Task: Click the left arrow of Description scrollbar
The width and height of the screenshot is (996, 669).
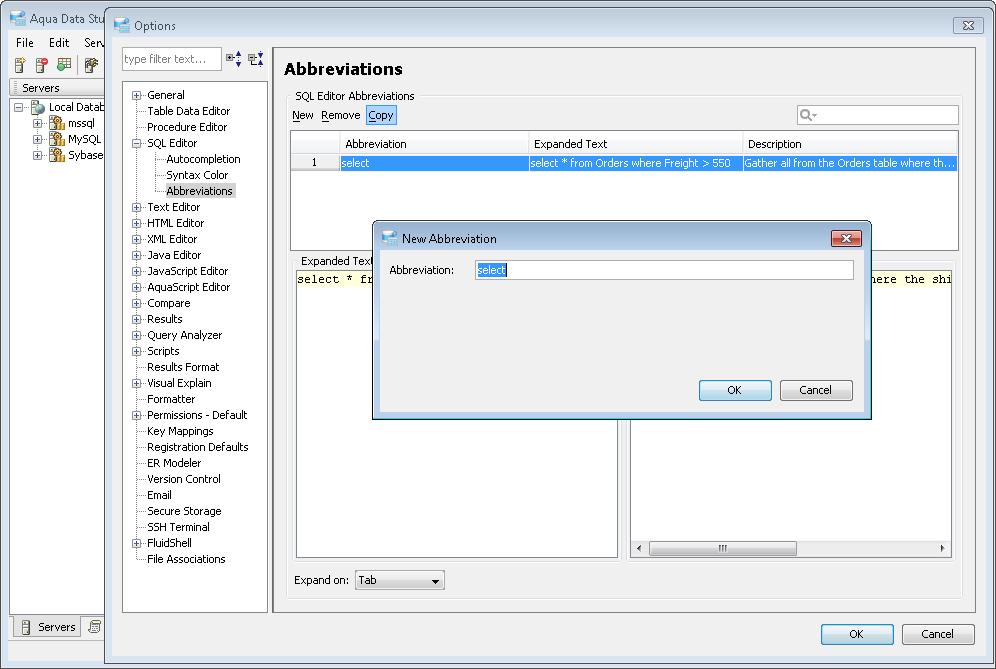Action: tap(638, 548)
